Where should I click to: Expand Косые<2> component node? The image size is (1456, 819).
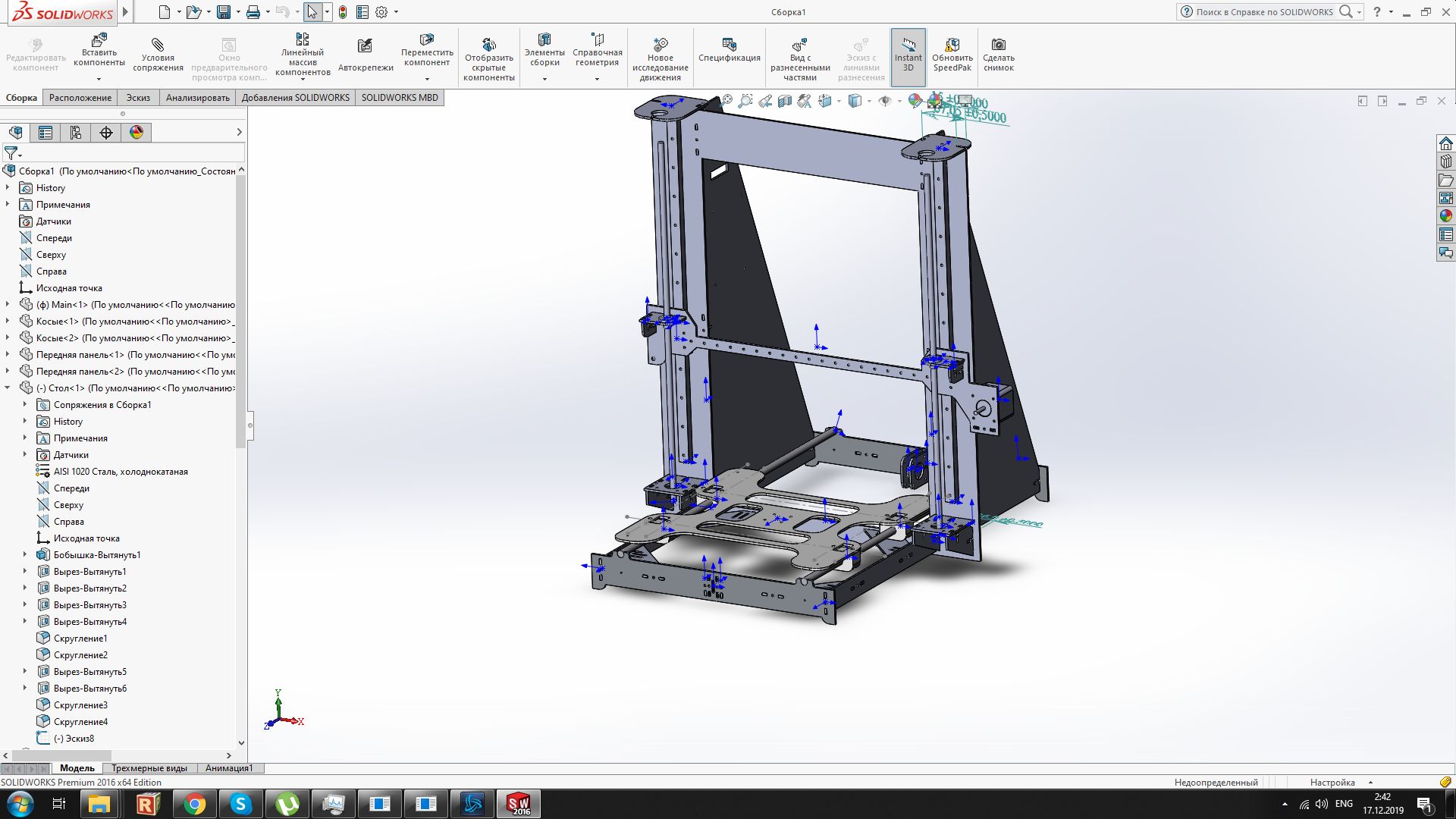(x=8, y=337)
